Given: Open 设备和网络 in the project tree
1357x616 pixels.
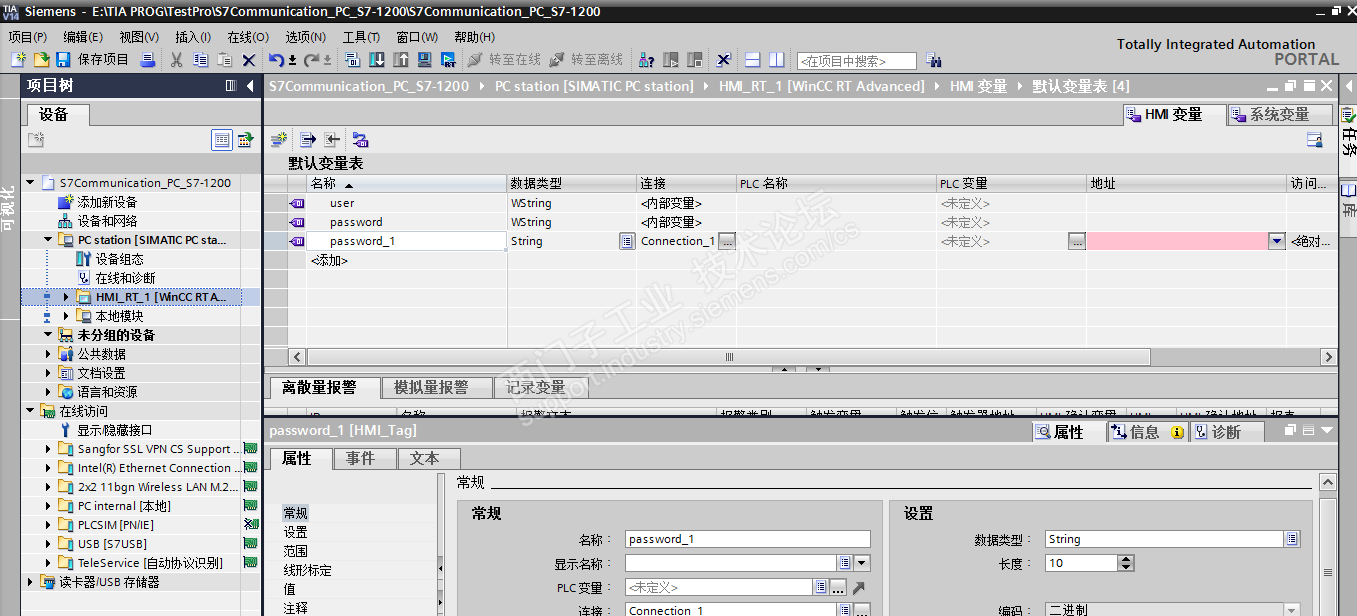Looking at the screenshot, I should pos(107,221).
